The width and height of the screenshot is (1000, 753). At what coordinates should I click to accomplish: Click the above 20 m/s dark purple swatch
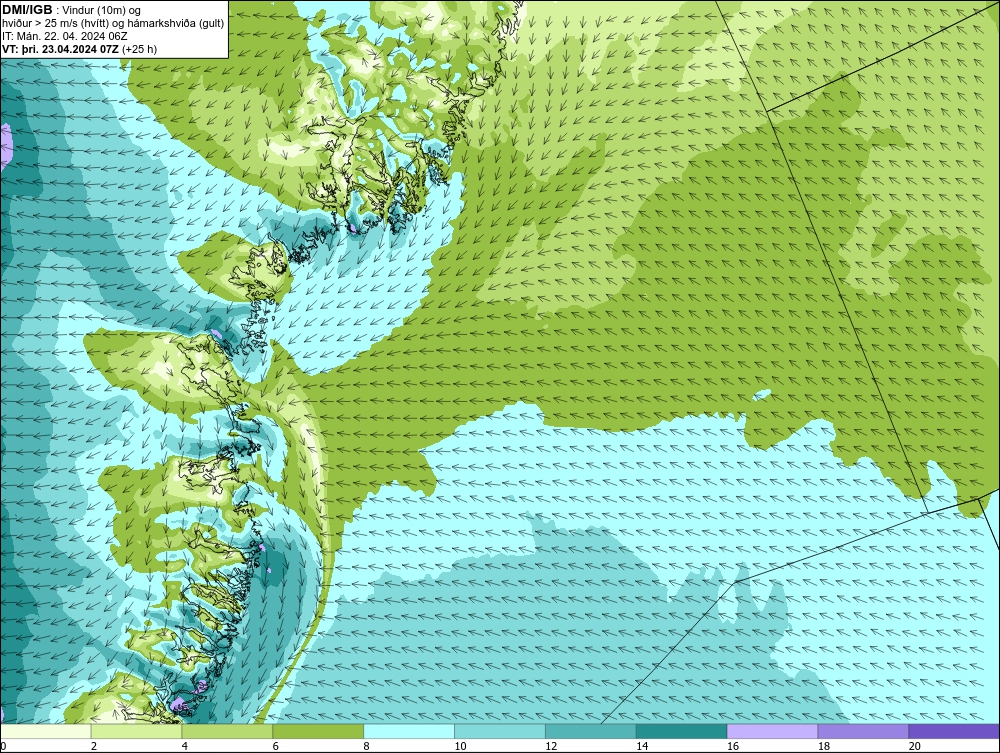(x=954, y=731)
